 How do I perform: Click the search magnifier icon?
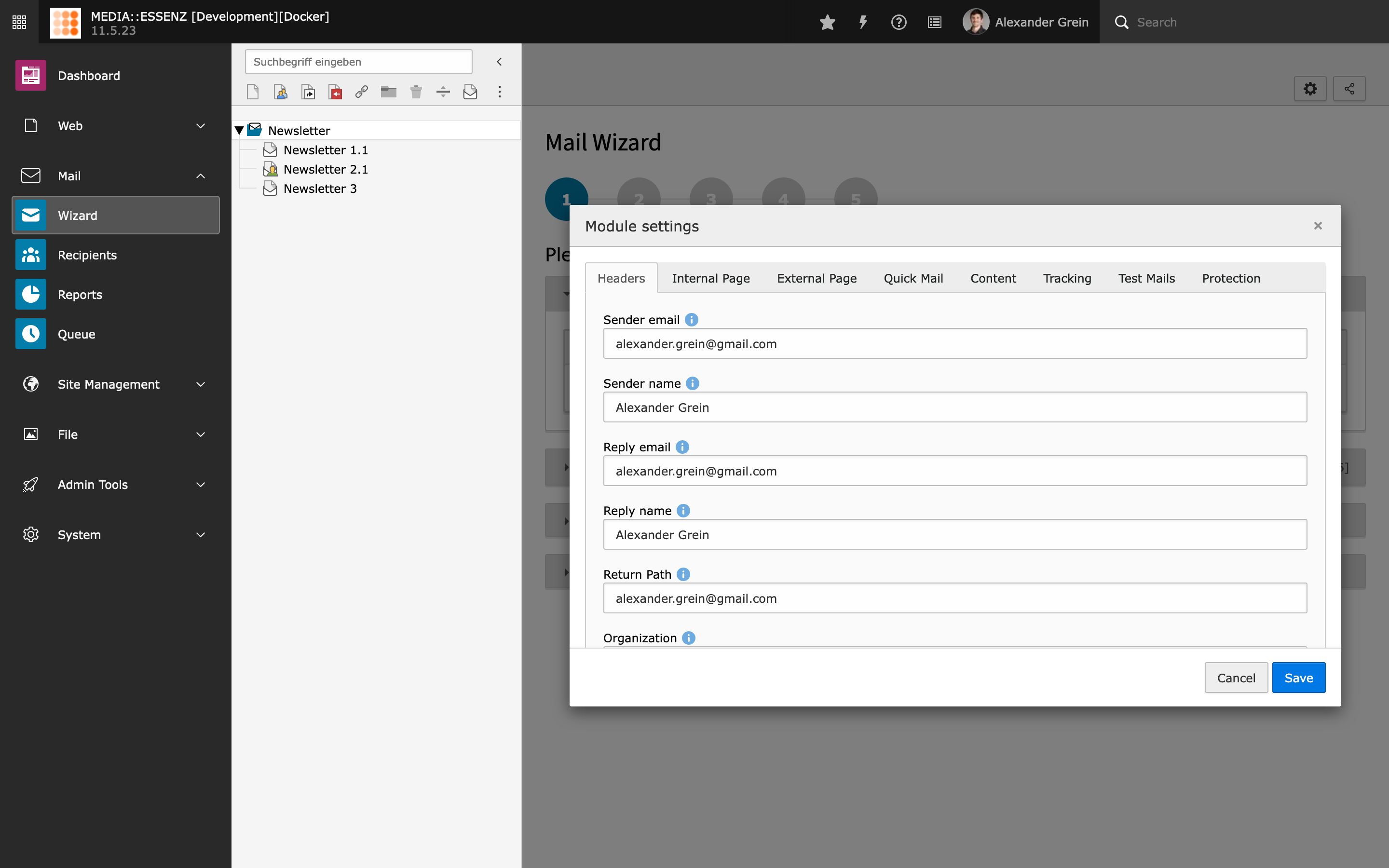1121,22
